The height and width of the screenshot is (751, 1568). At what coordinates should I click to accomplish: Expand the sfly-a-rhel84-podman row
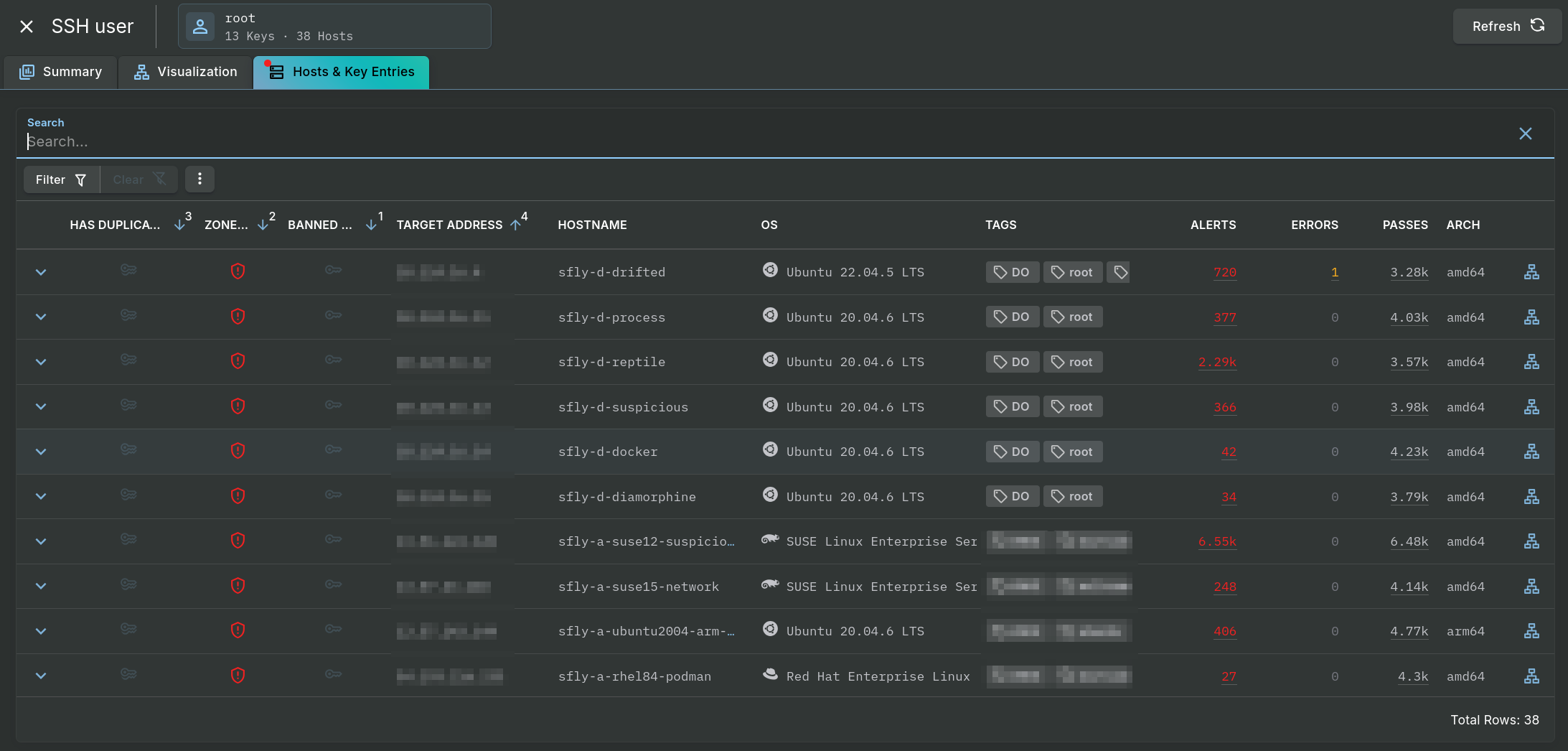[41, 676]
